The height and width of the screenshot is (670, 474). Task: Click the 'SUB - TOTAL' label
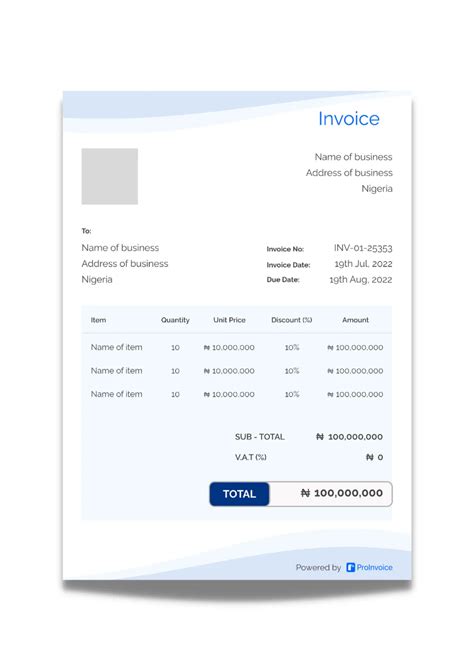[259, 437]
